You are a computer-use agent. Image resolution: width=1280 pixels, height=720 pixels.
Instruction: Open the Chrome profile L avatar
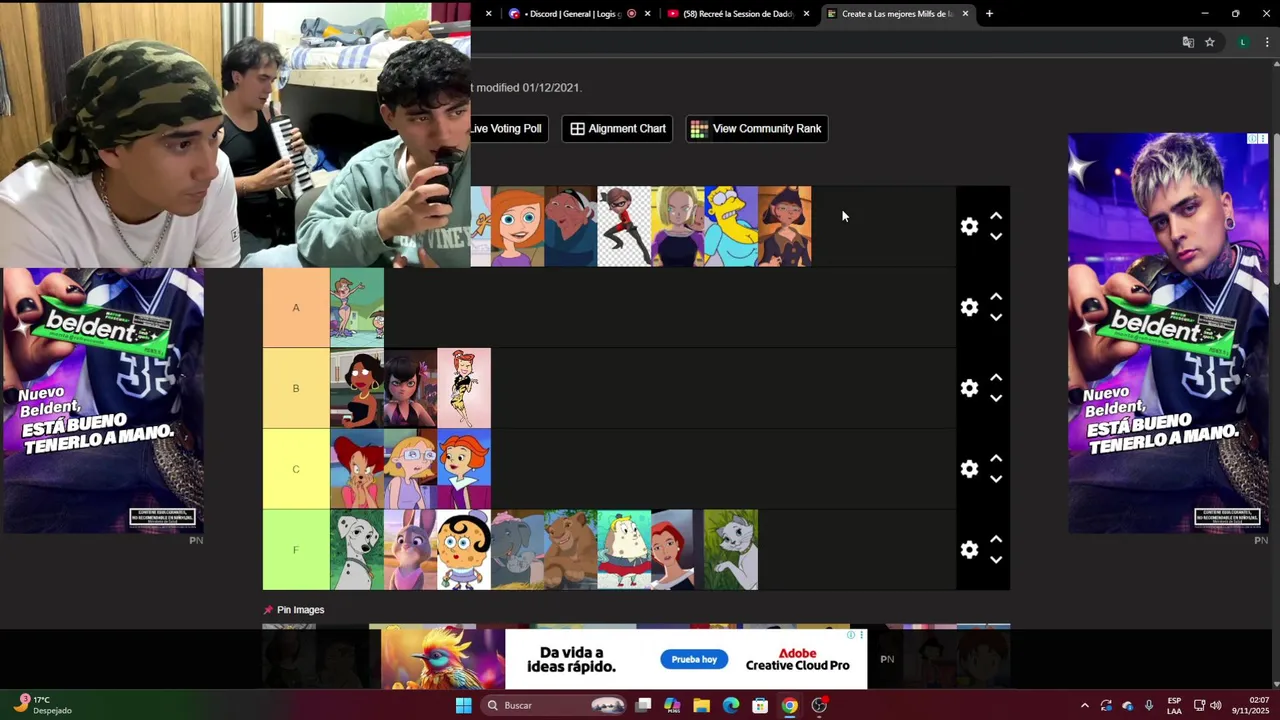click(x=1243, y=42)
